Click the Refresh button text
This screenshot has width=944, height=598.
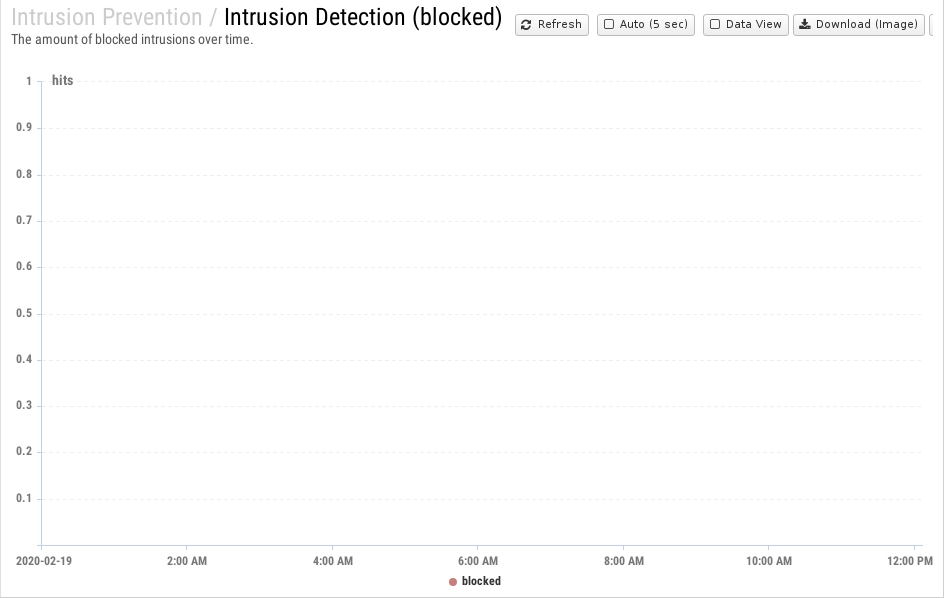(559, 24)
